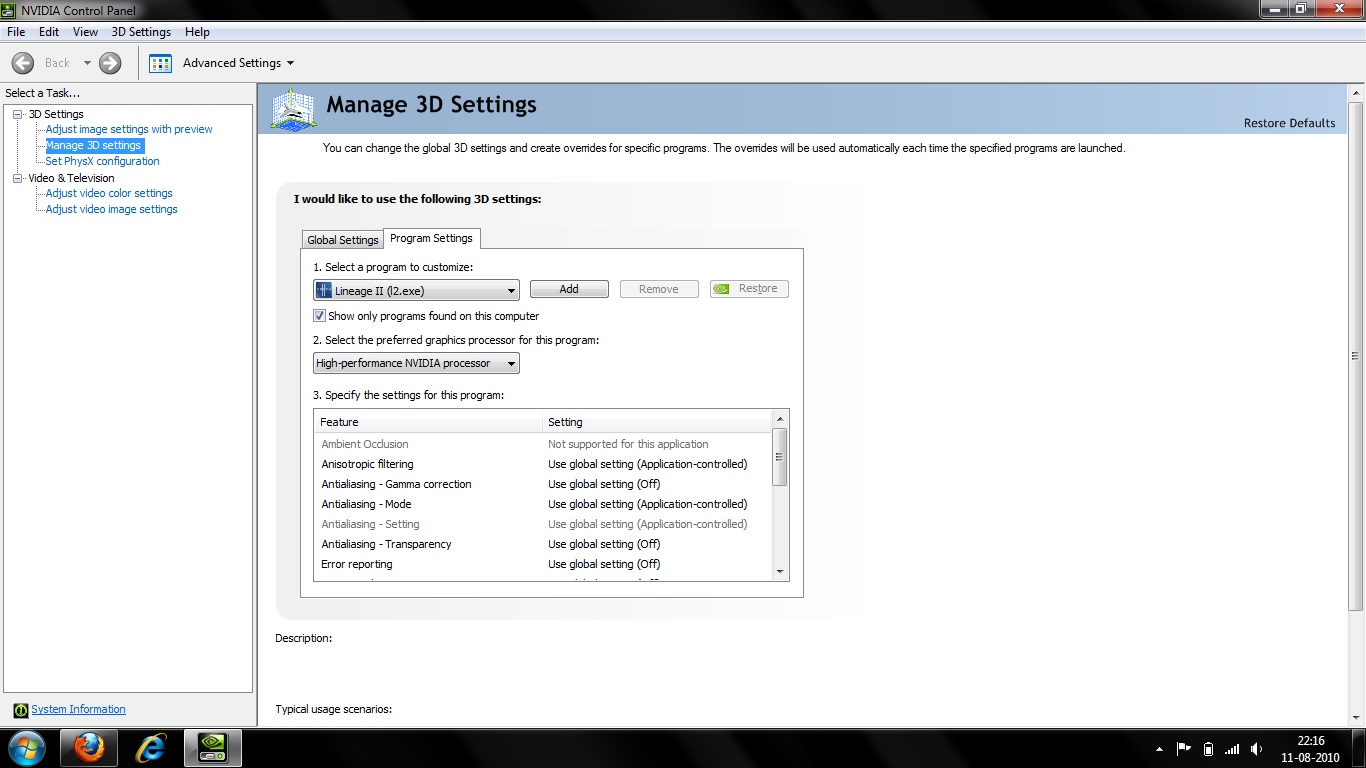
Task: Click the Remove button
Action: 659,289
